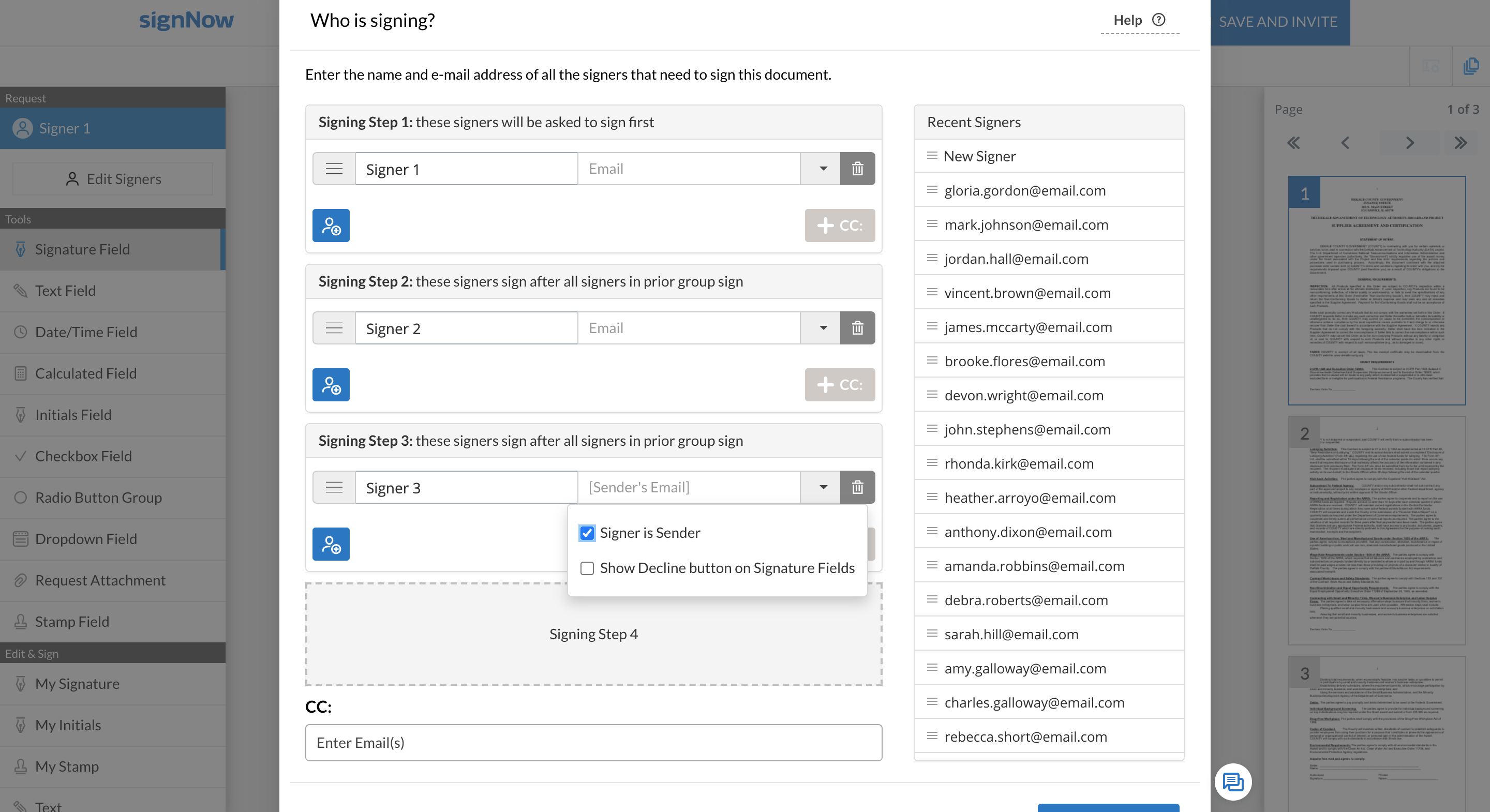
Task: Select gloria.gordon@email.com from Recent Signers
Action: (1024, 190)
